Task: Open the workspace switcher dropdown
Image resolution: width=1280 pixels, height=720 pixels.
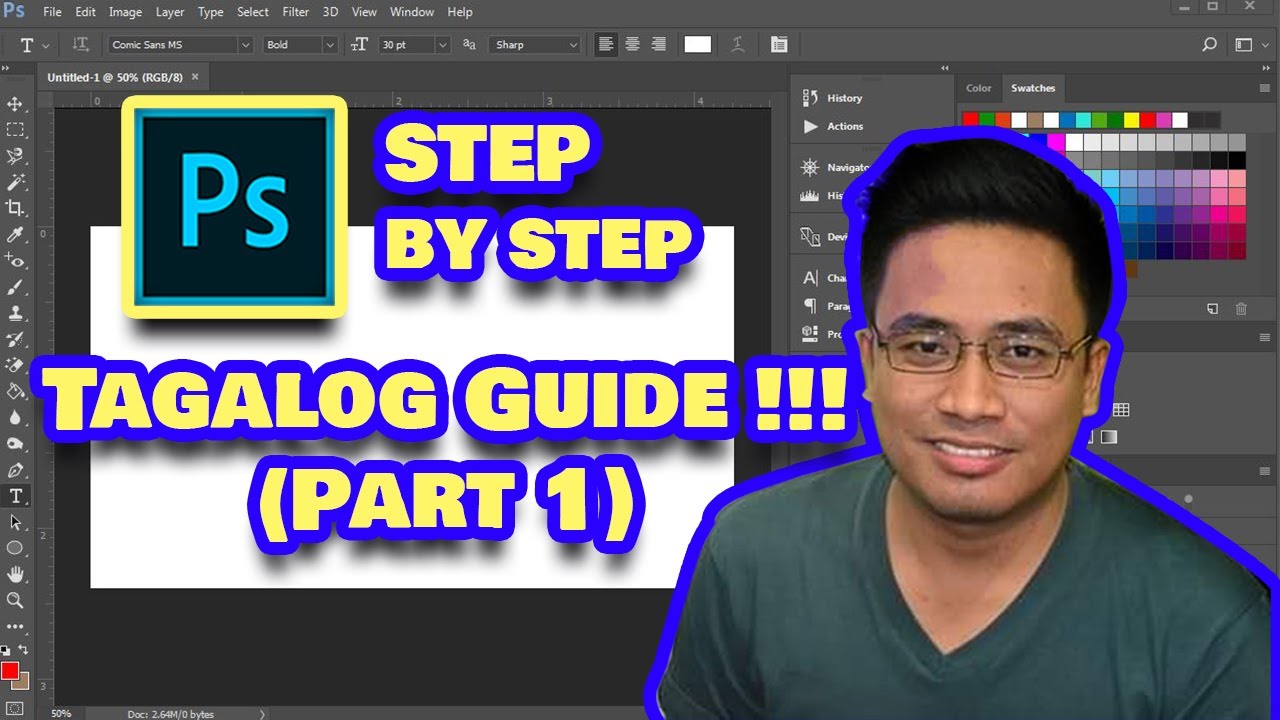Action: click(x=1250, y=44)
